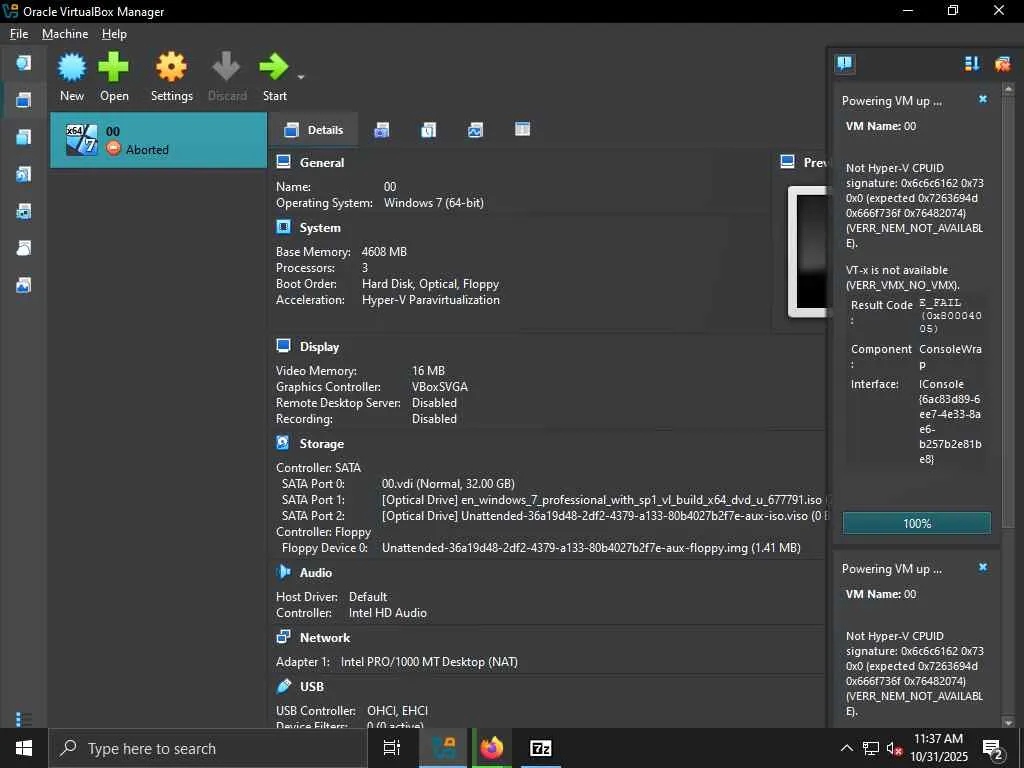Clear all finished notifications icon
This screenshot has width=1024, height=768.
point(1002,63)
